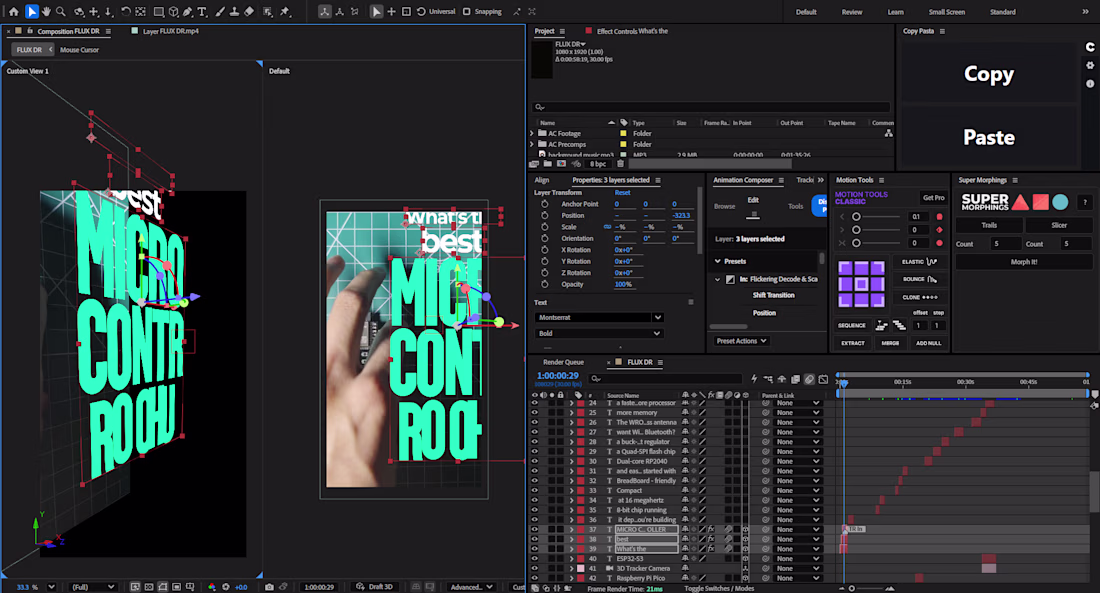Toggle visibility of Raspberry Pi Pico layer
Screen dimensions: 1100x593
tap(535, 578)
